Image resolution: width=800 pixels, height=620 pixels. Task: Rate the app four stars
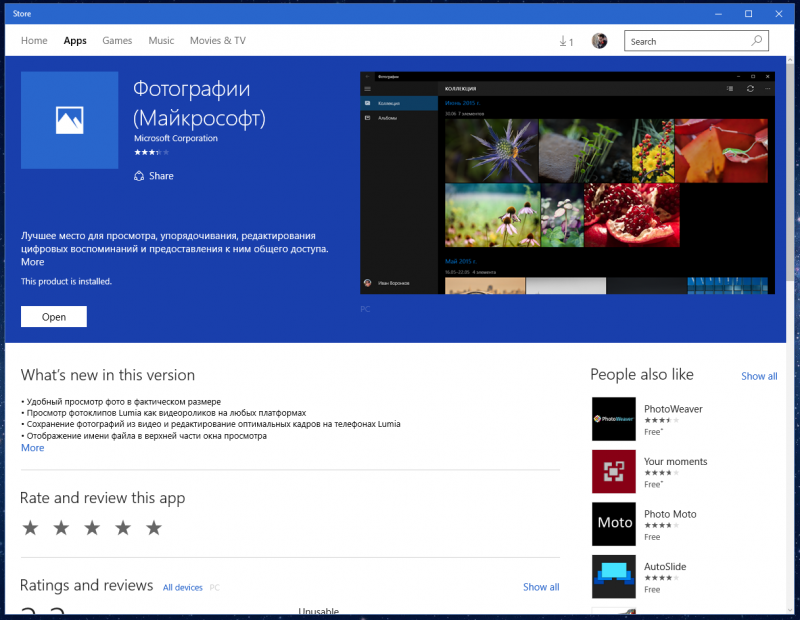click(123, 528)
